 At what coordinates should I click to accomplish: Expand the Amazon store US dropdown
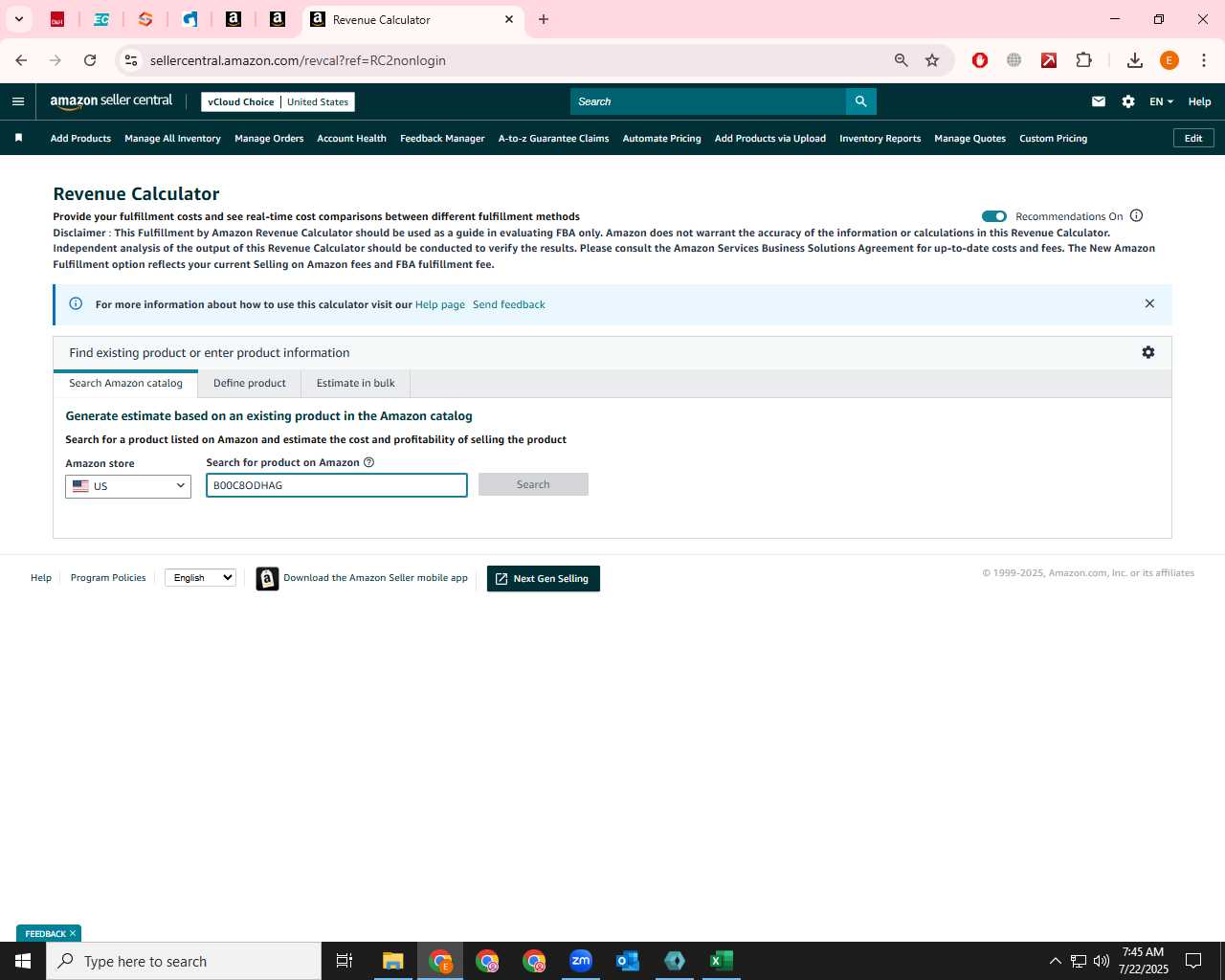(128, 486)
